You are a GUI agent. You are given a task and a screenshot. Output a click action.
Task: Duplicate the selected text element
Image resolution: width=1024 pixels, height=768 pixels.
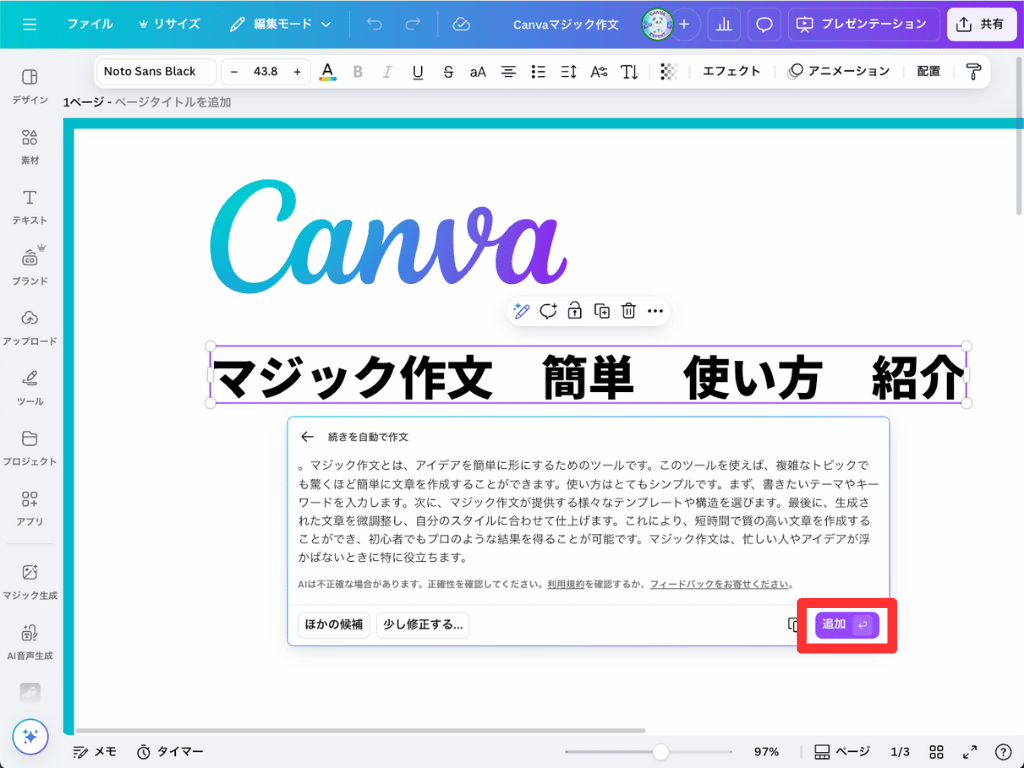coord(601,311)
